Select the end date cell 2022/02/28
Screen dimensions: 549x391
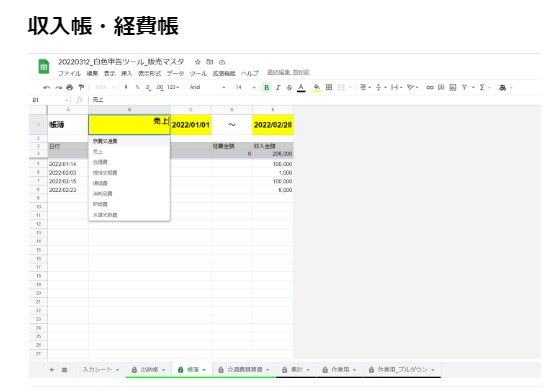click(x=273, y=125)
